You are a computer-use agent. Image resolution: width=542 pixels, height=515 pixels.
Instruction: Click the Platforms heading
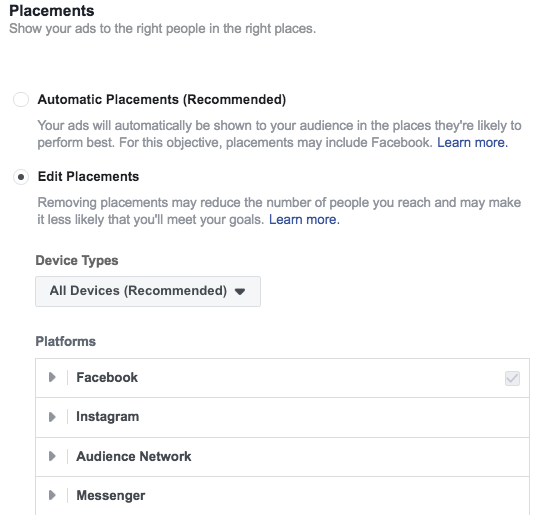pos(66,341)
